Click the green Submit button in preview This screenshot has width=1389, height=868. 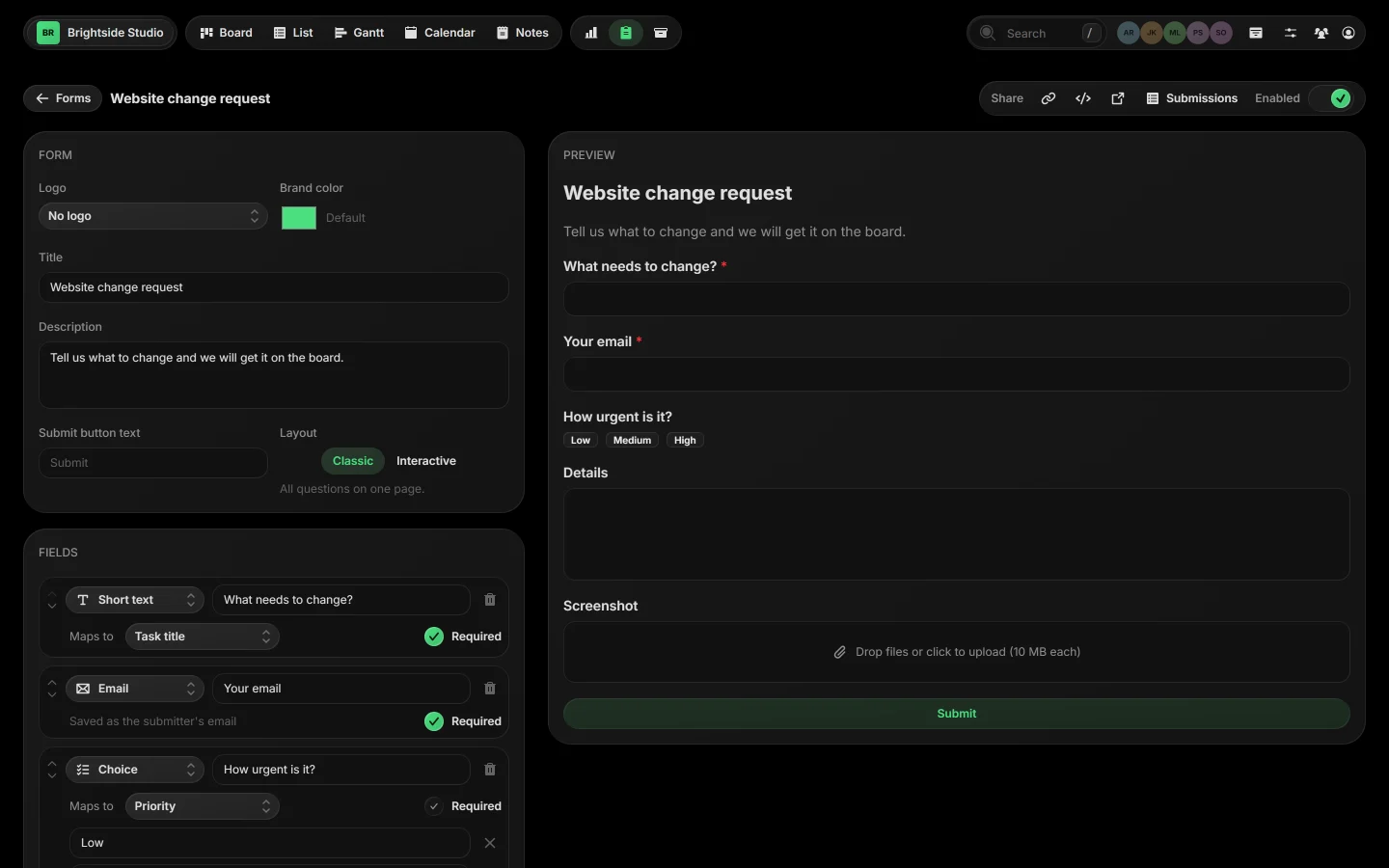pyautogui.click(x=957, y=714)
